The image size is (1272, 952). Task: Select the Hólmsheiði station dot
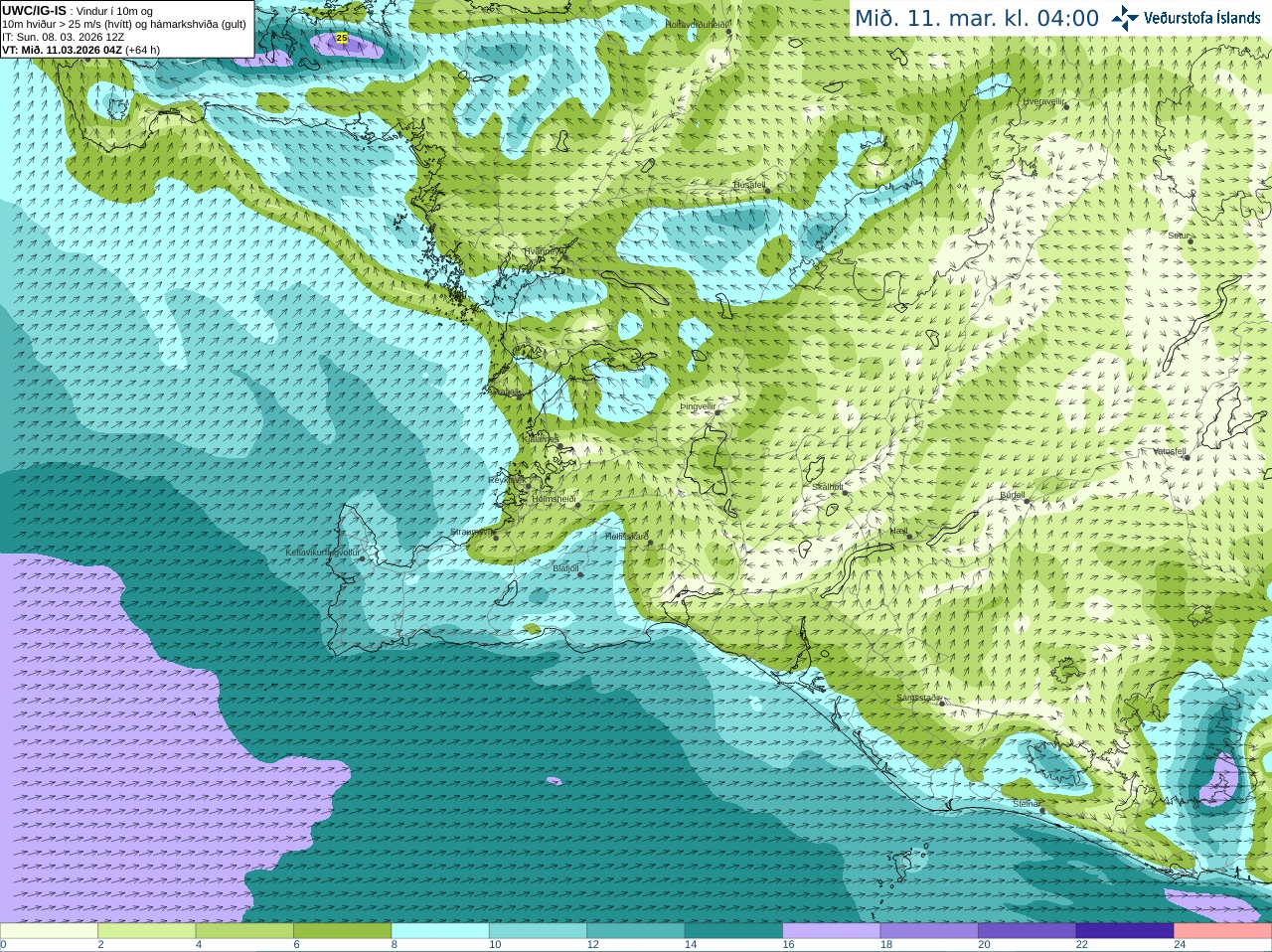pyautogui.click(x=577, y=505)
